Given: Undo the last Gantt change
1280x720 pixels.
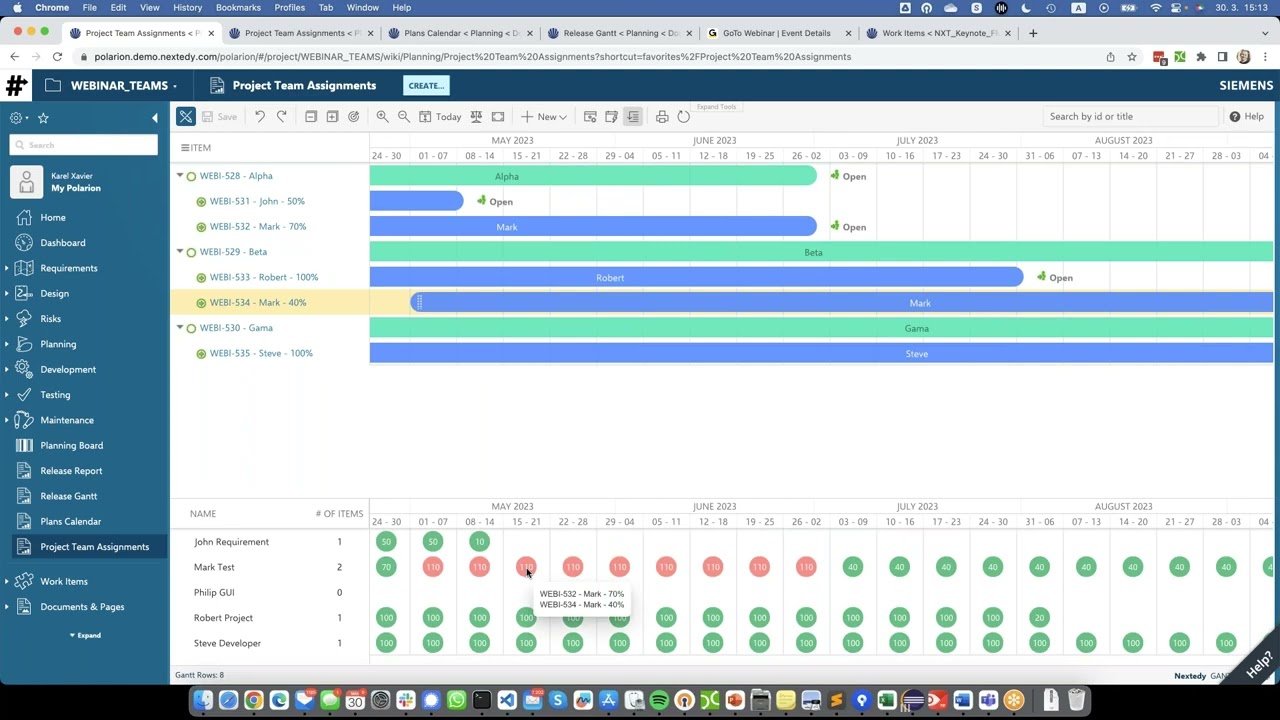Looking at the screenshot, I should [x=260, y=117].
